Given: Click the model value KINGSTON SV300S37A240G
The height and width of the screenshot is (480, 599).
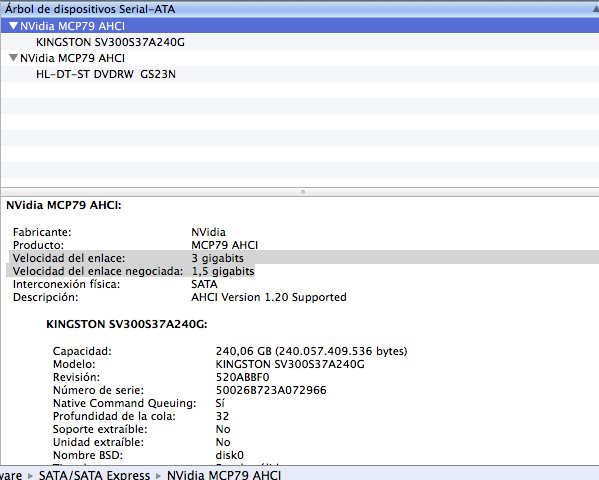Looking at the screenshot, I should (290, 364).
